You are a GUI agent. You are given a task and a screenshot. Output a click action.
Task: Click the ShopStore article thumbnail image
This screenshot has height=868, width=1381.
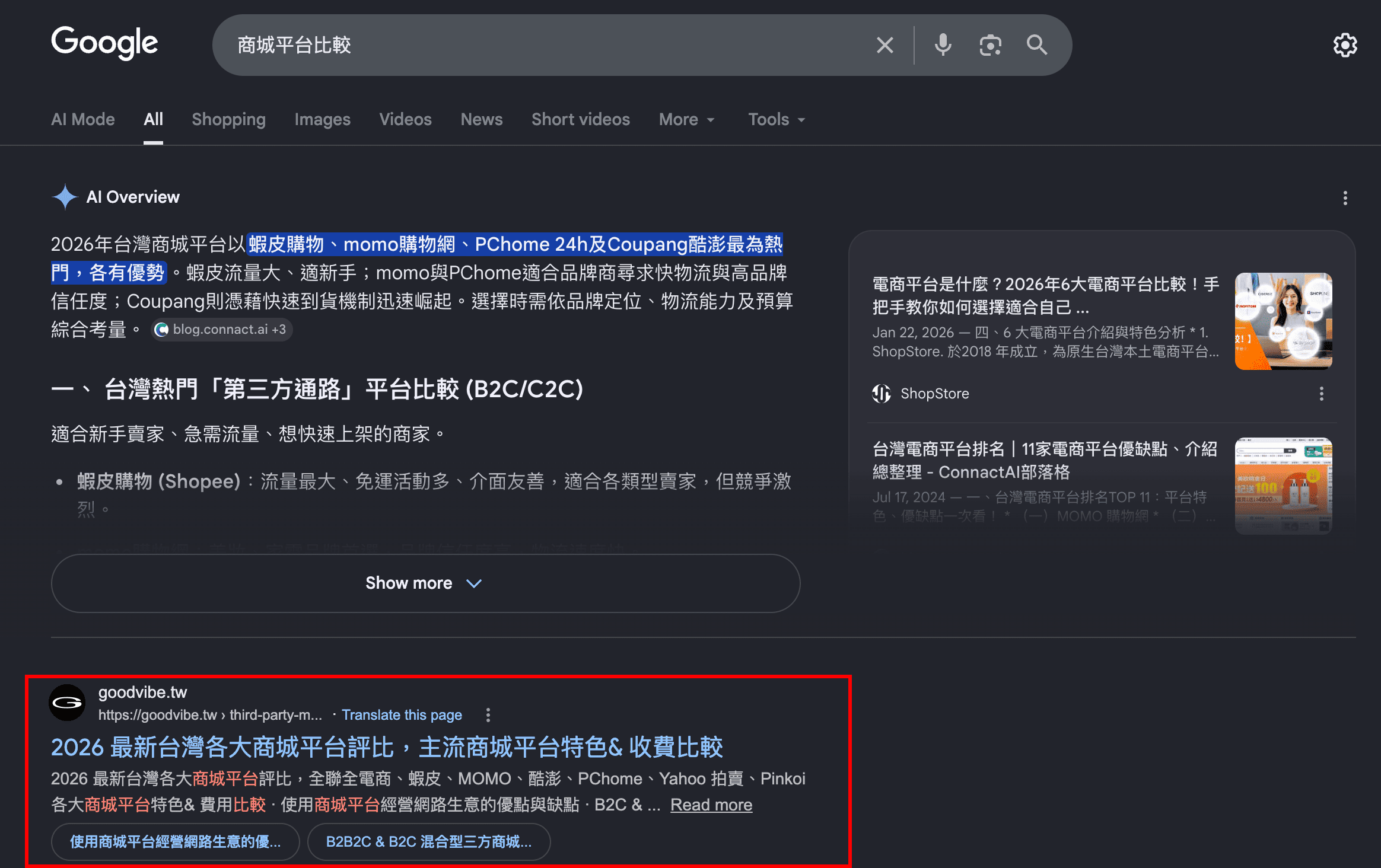[1283, 321]
